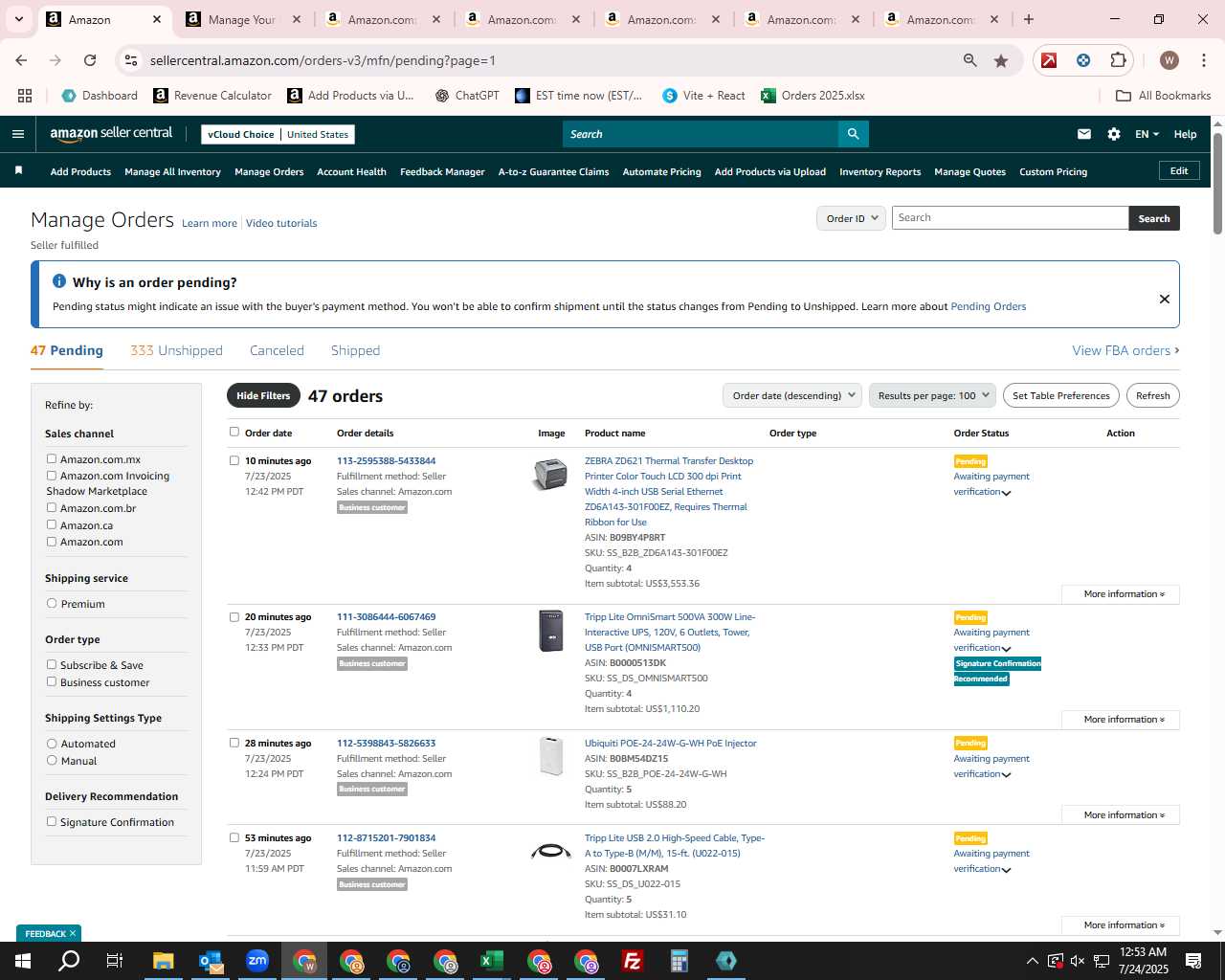Click the Amazon Seller Central logo
Screen dimensions: 1225x980
(111, 134)
